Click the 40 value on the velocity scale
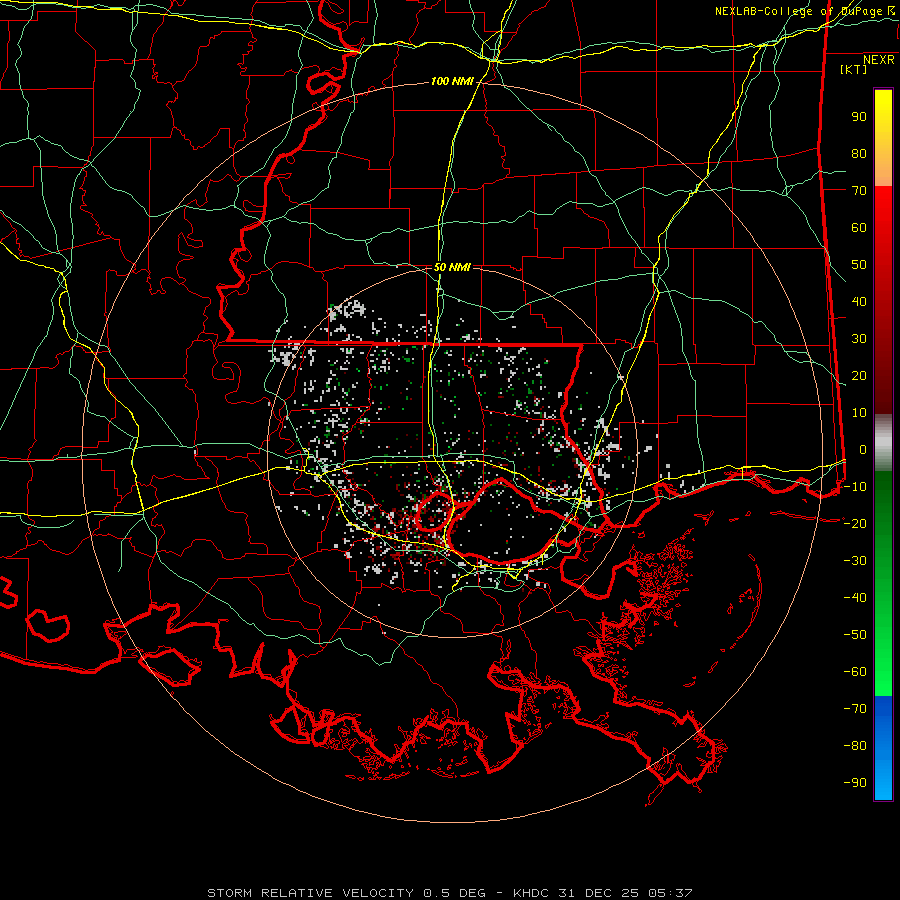The height and width of the screenshot is (900, 900). [x=859, y=301]
